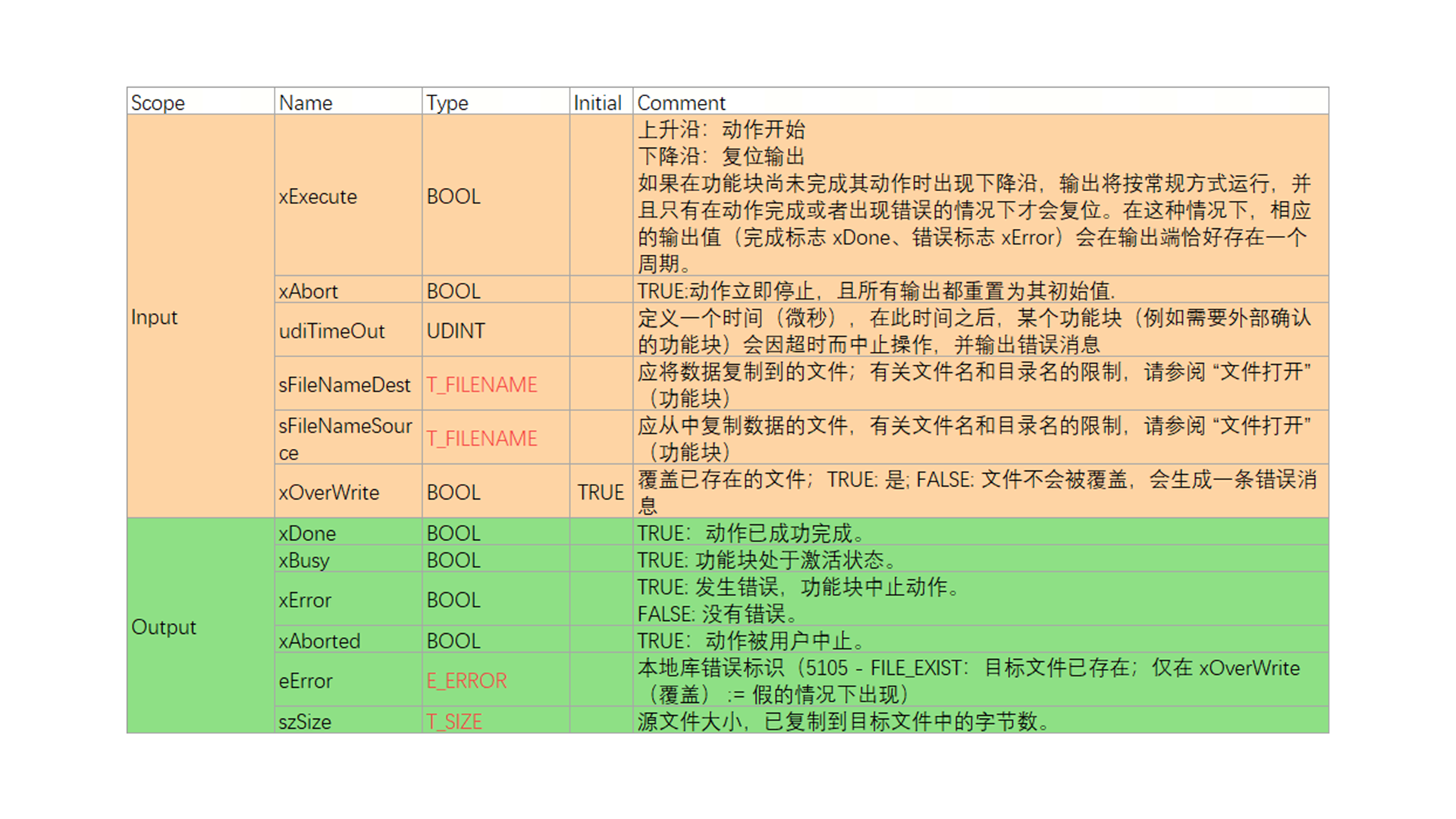Click the xExecute name cell
1456x819 pixels.
(x=318, y=196)
